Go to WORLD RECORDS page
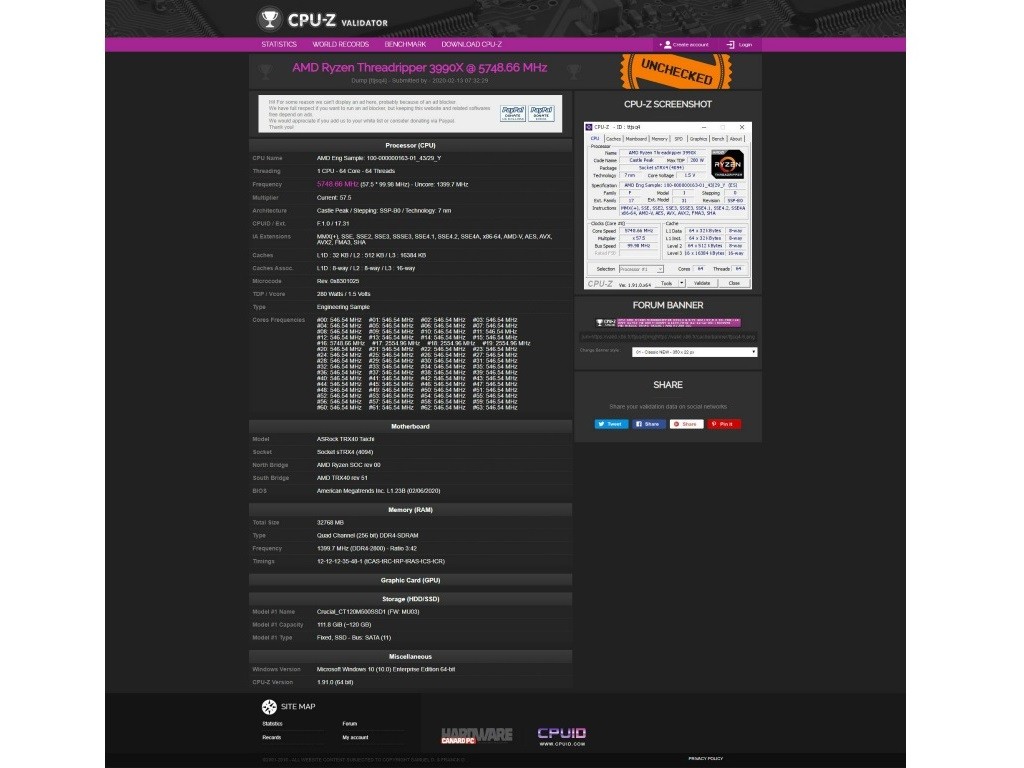Viewport: 1024px width, 768px height. click(340, 44)
